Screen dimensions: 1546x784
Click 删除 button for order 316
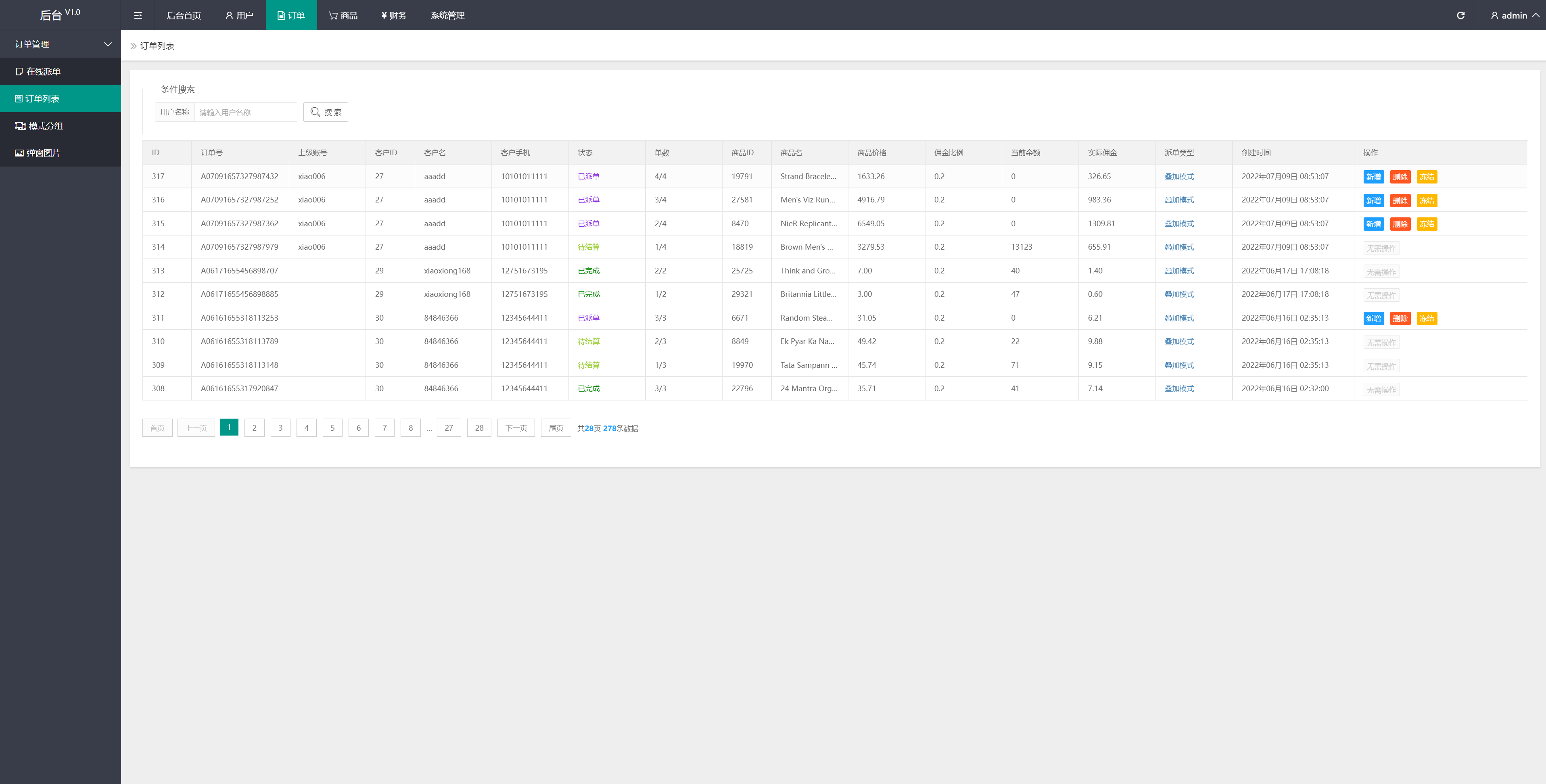coord(1400,200)
